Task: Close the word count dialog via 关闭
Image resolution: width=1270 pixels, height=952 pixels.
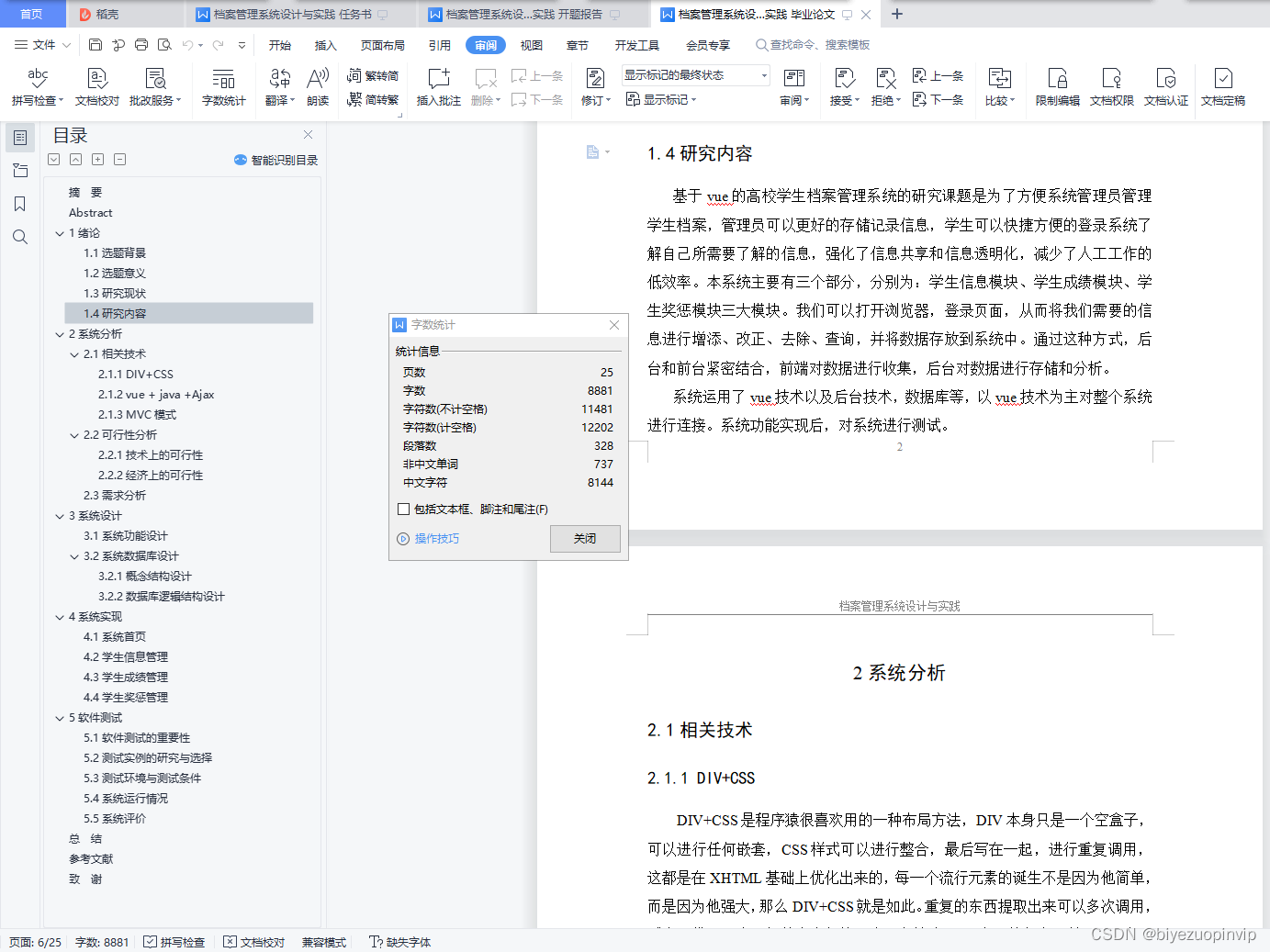Action: [585, 539]
